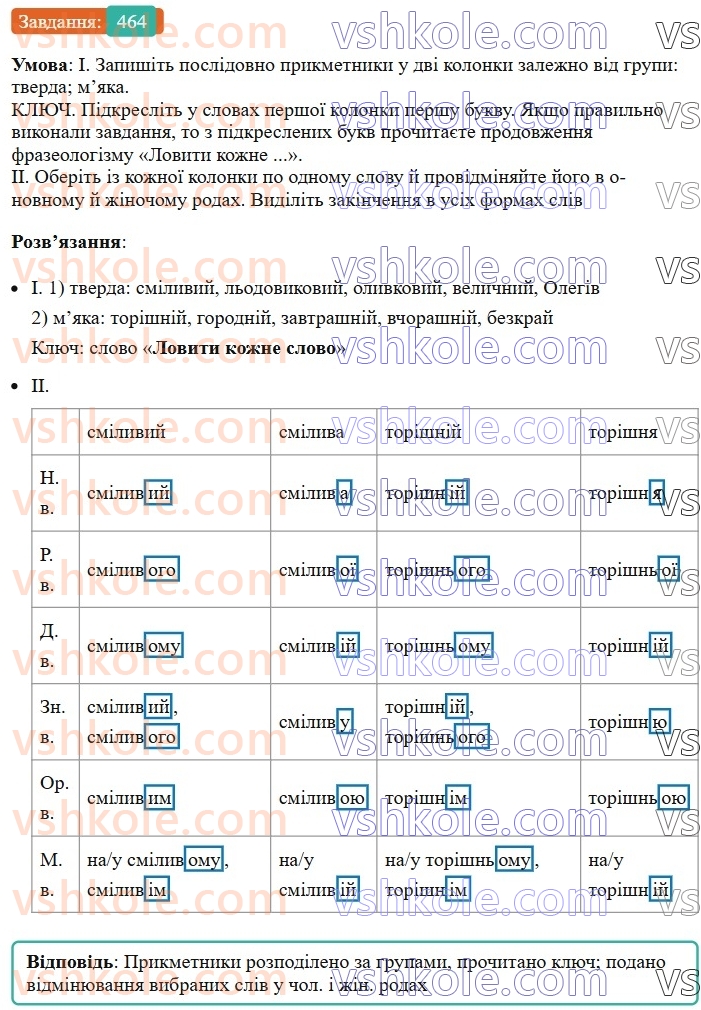The height and width of the screenshot is (1010, 701).
Task: Click boxed ending 'ім' in Ор. в. торішнім
Action: [457, 798]
